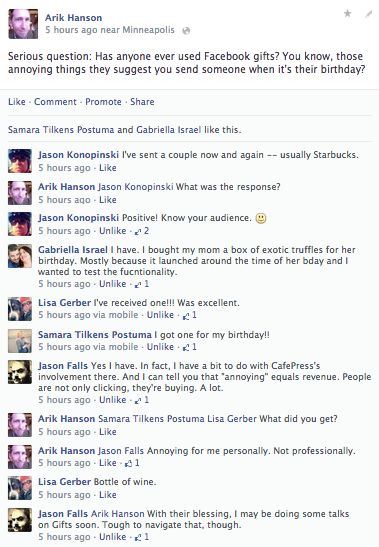Click the globe privacy icon beside Minneapolis
379x547 pixels.
tap(186, 31)
